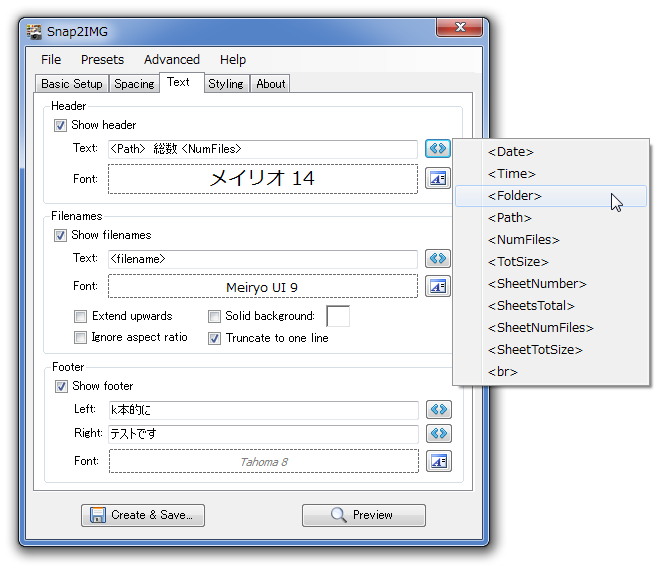Open the Help menu

coord(233,60)
